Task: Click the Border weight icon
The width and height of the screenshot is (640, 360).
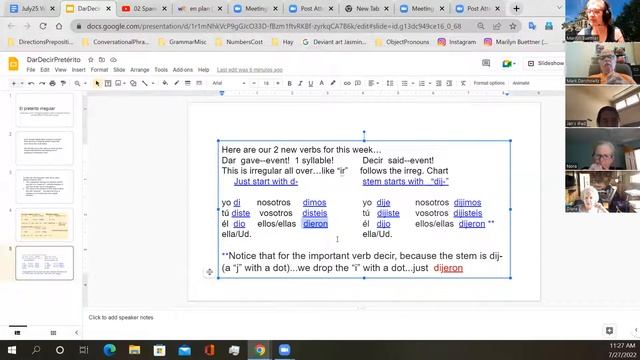Action: [188, 83]
